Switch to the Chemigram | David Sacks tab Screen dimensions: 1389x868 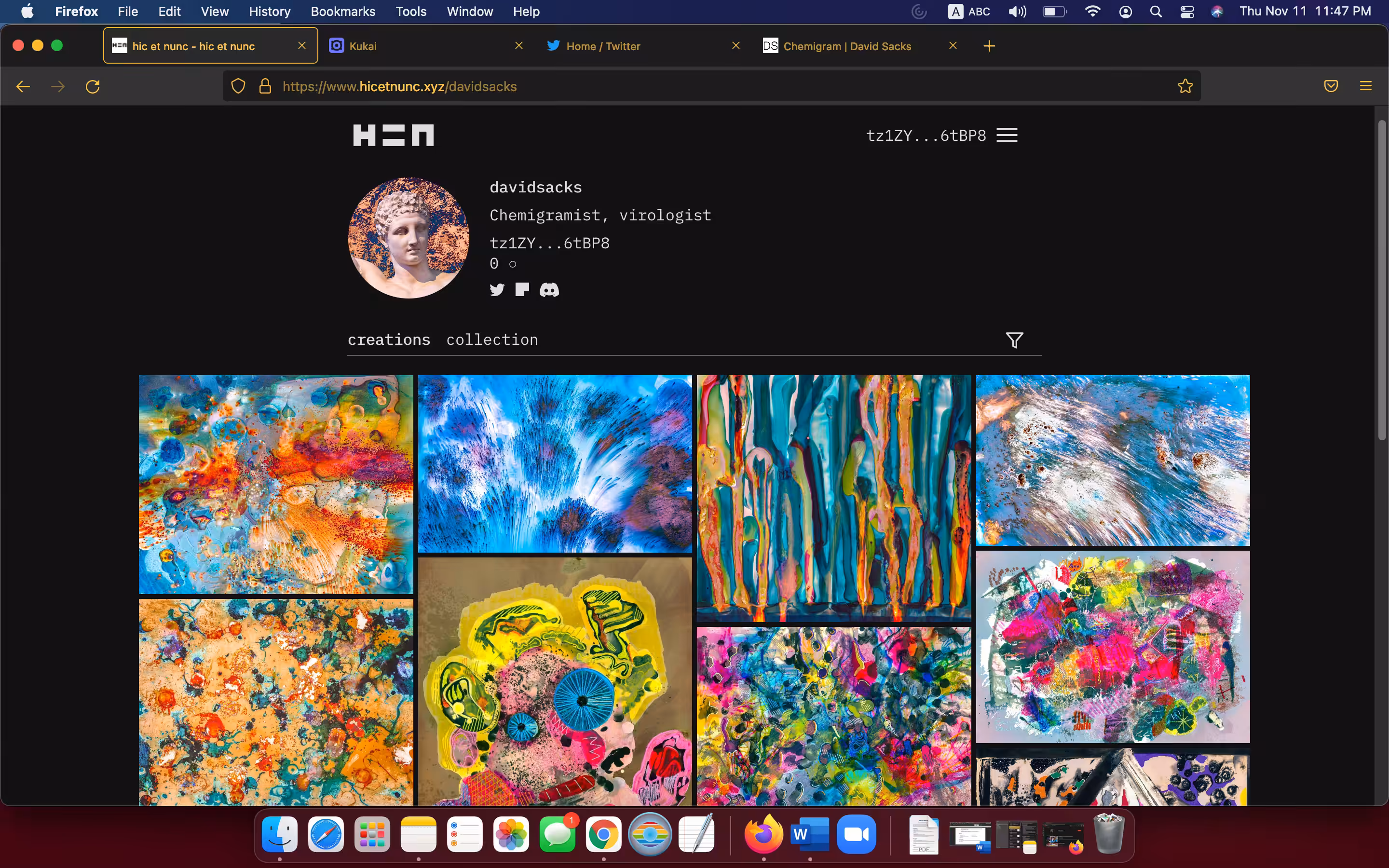click(860, 46)
